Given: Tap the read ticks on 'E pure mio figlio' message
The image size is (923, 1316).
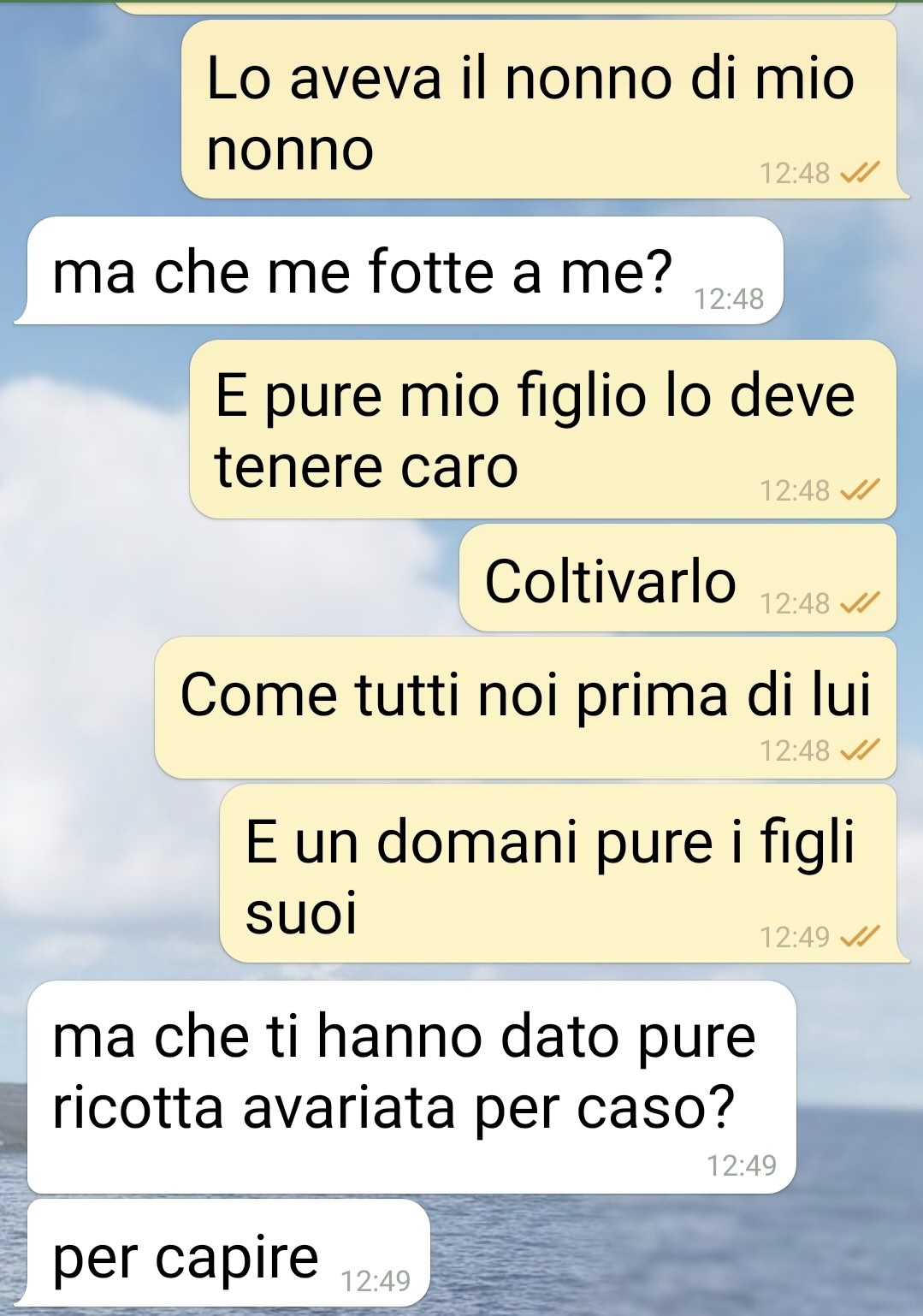Looking at the screenshot, I should point(859,491).
